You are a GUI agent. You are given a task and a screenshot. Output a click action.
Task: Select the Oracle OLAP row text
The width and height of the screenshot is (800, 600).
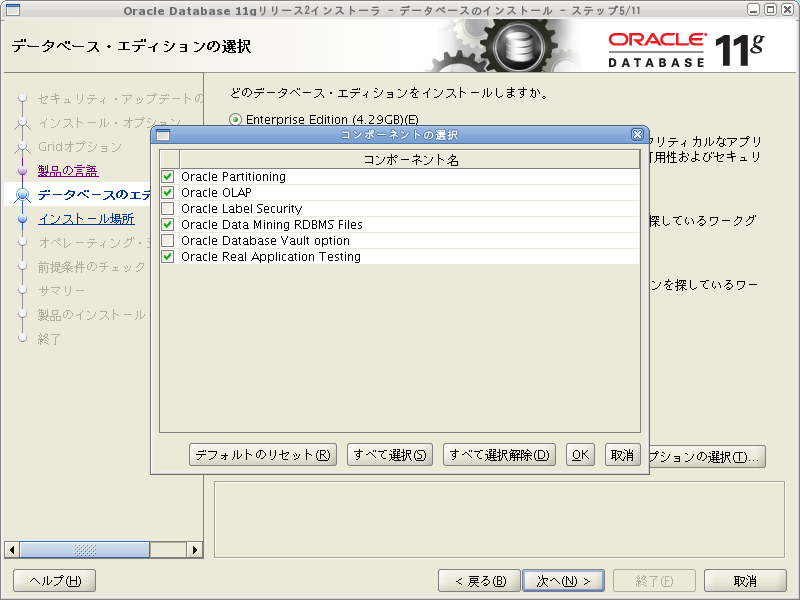[216, 192]
